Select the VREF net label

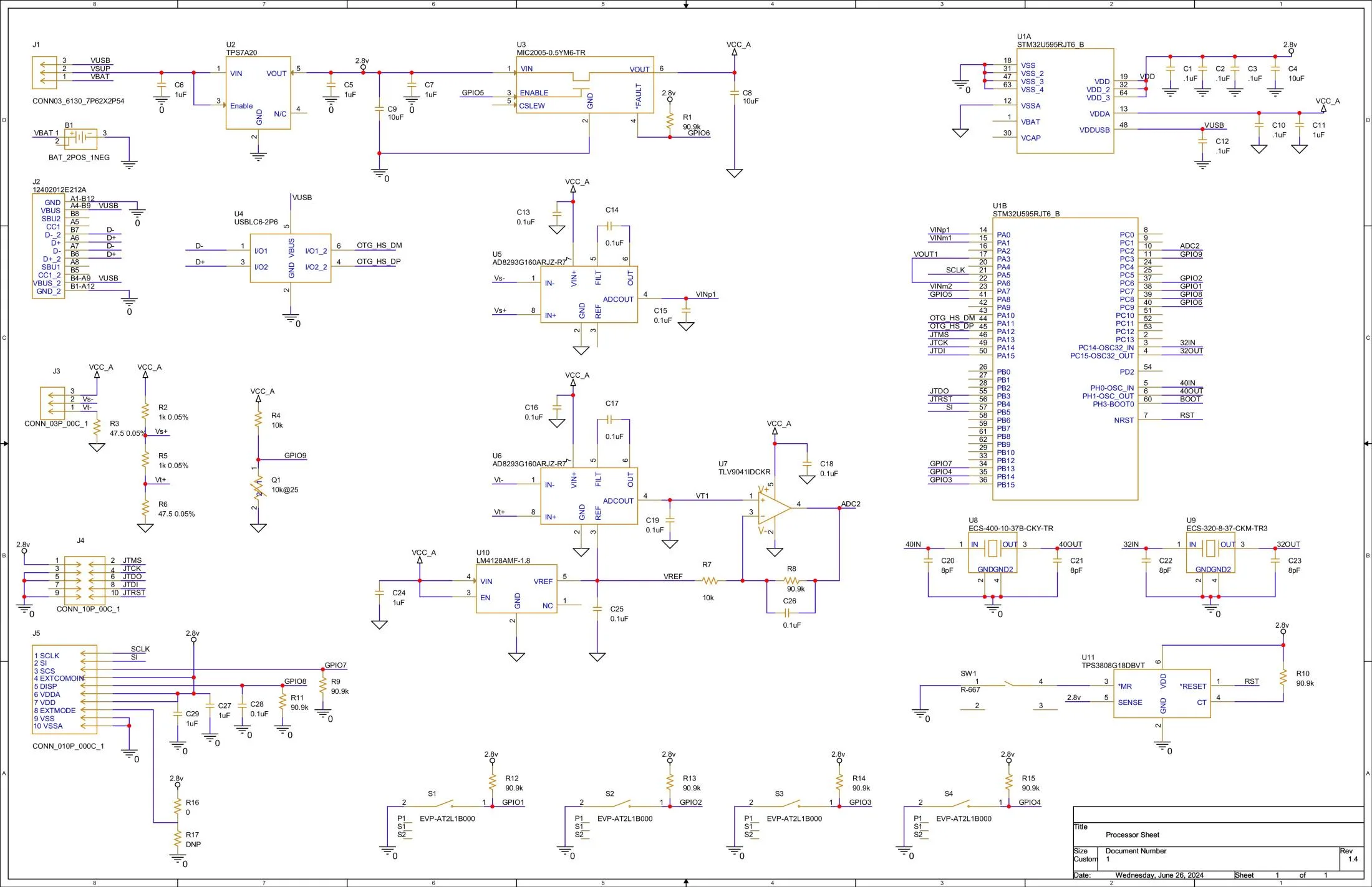[x=673, y=577]
